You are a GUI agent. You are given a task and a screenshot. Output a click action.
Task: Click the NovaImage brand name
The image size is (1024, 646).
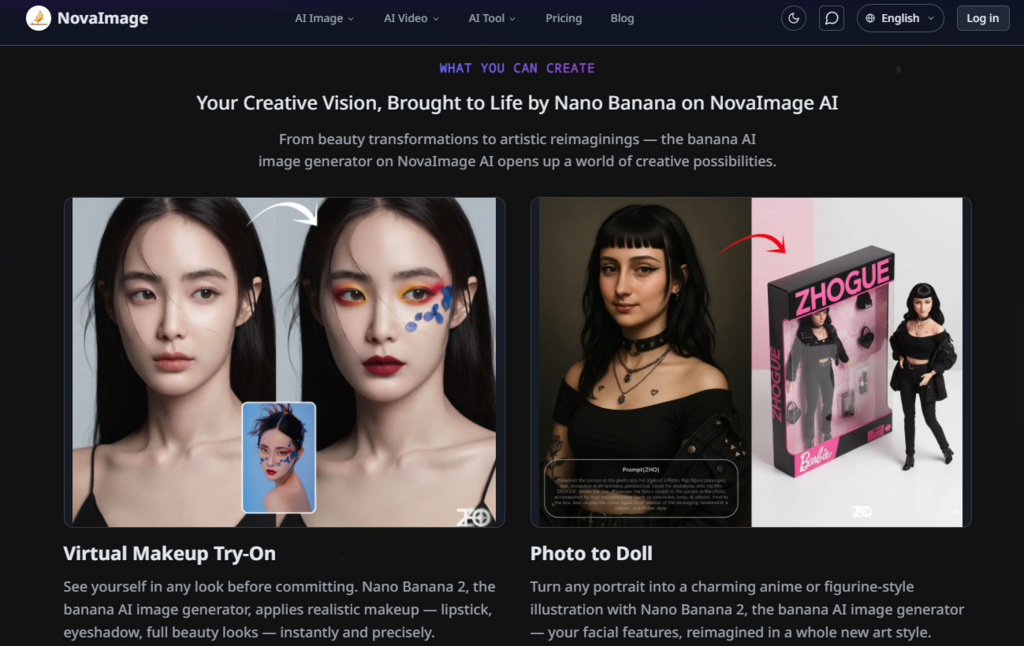click(103, 18)
